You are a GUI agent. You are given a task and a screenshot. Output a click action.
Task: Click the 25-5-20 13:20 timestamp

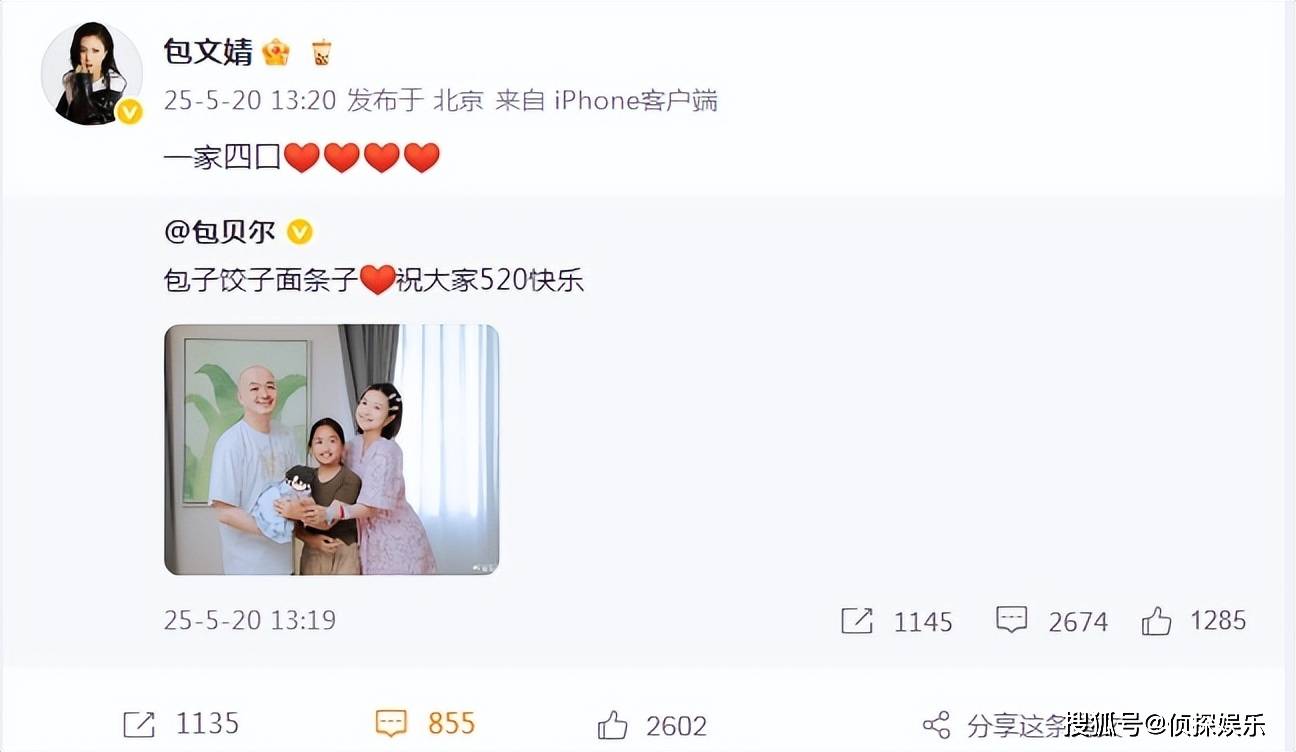click(249, 100)
